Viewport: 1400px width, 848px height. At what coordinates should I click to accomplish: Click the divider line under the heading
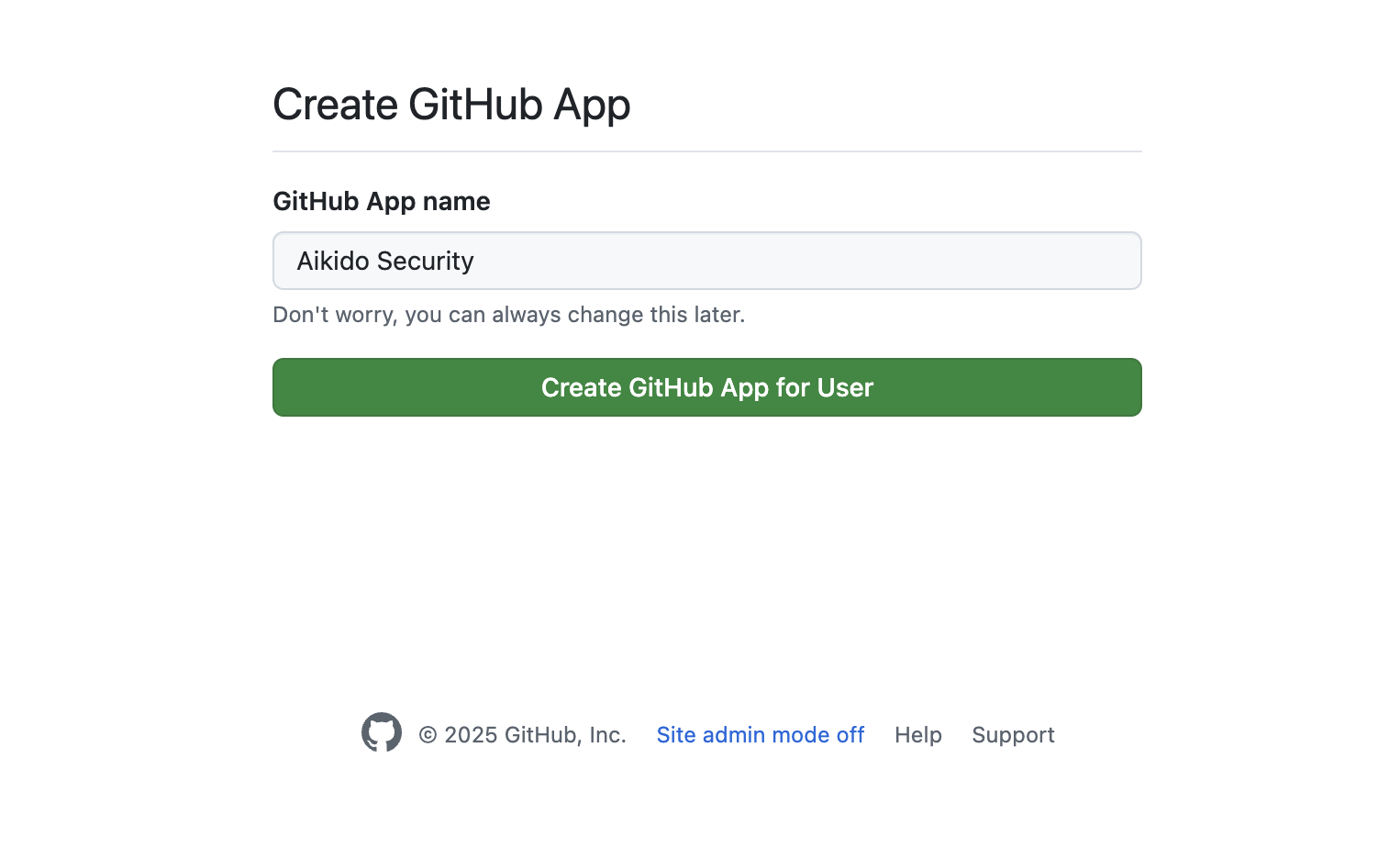[706, 151]
